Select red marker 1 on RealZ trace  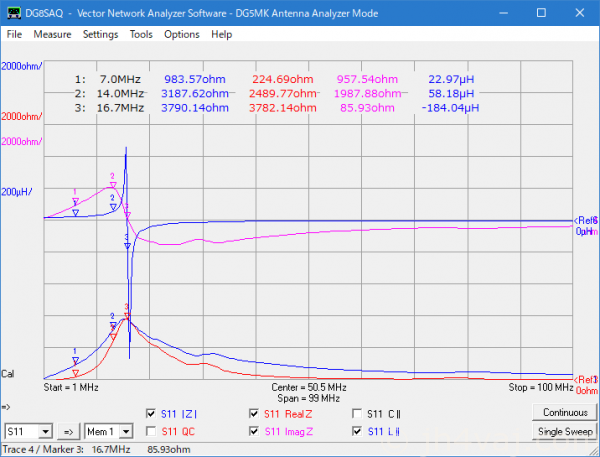75,373
